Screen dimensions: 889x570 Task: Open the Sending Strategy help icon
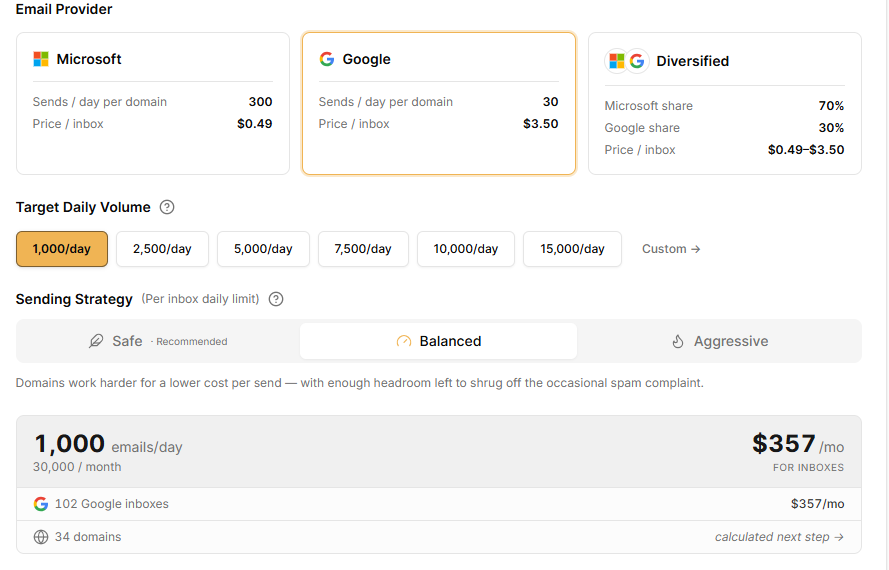tap(276, 299)
